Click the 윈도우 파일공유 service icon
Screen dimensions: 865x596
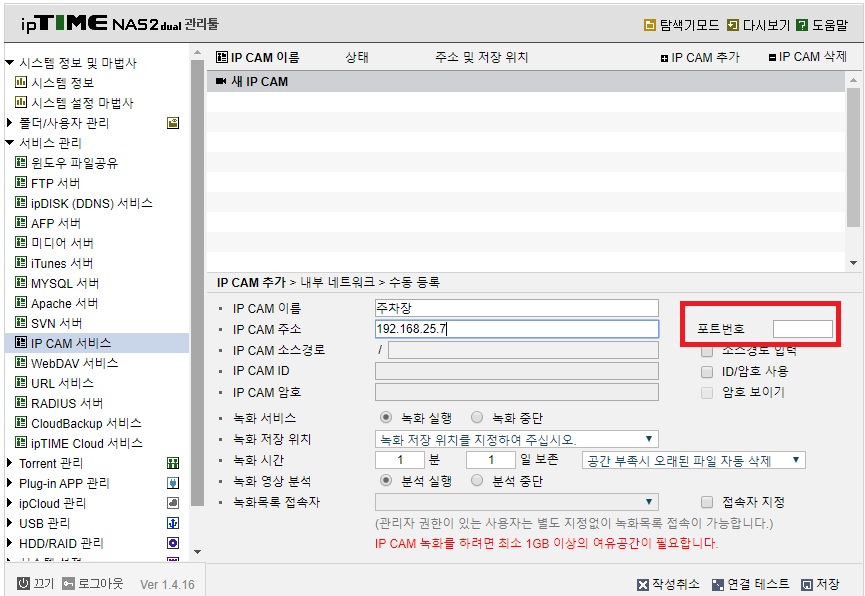point(21,162)
